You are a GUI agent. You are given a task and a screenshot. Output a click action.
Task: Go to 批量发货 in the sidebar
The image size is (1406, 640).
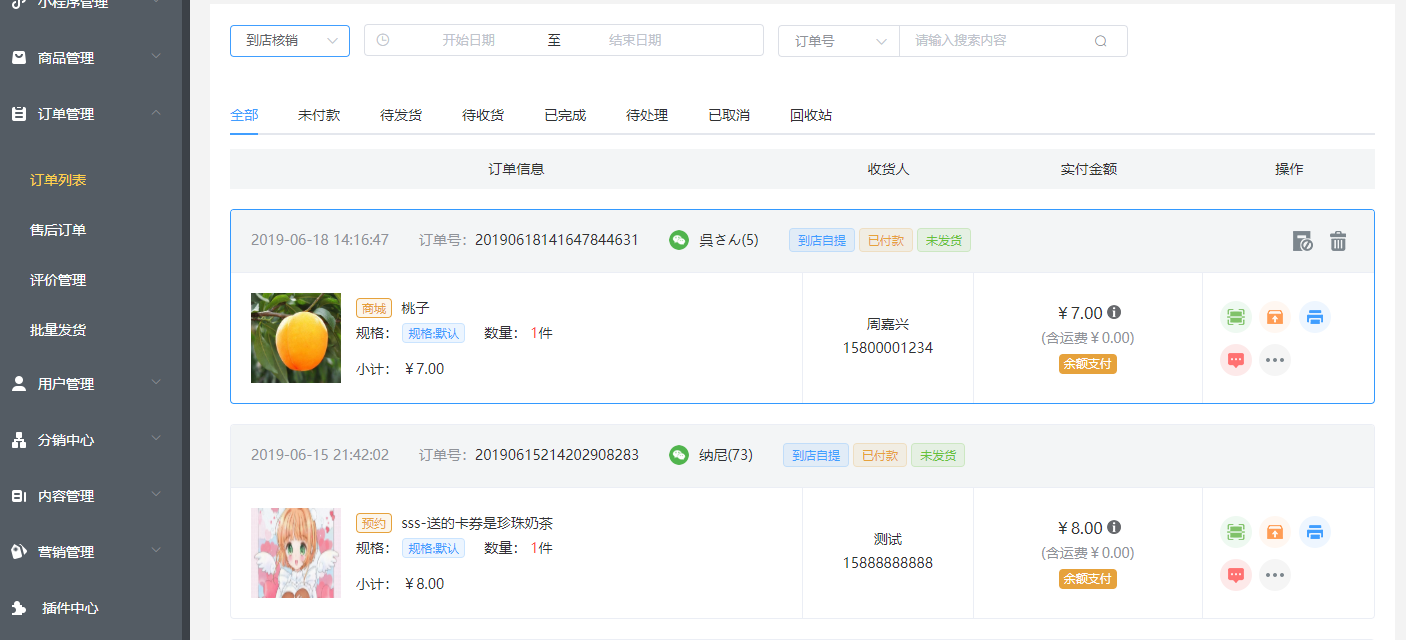tap(58, 330)
